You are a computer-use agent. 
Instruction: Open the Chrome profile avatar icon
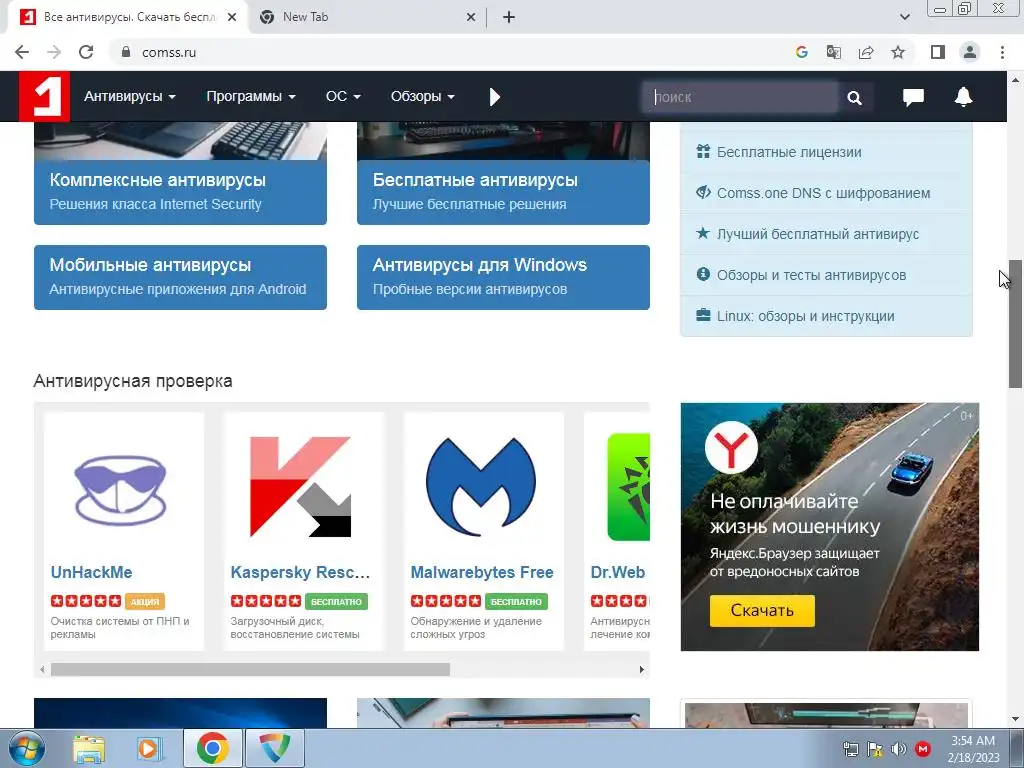(x=970, y=52)
